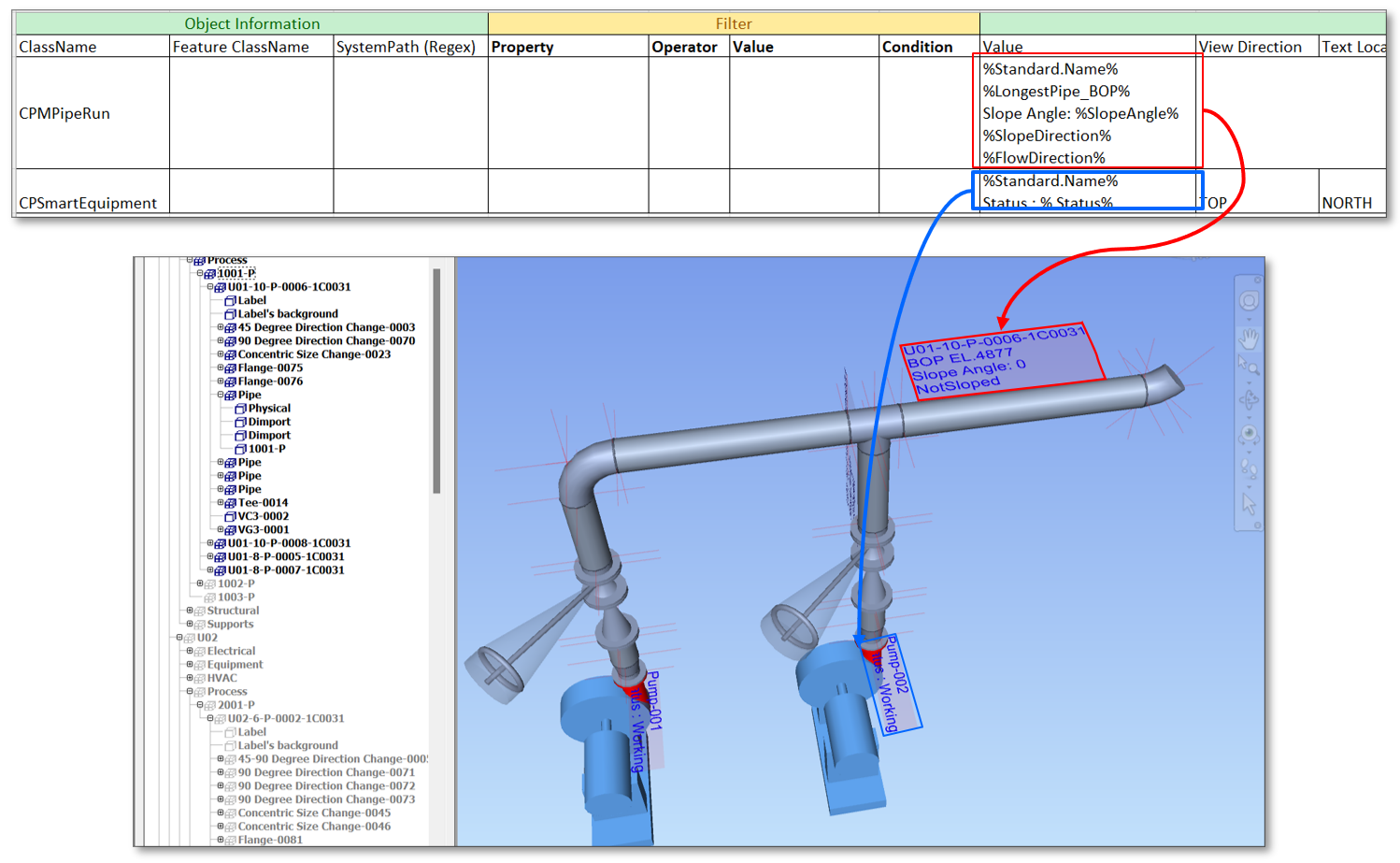Collapse the 1001-P node
Screen dimensions: 1400x863
coord(201,273)
